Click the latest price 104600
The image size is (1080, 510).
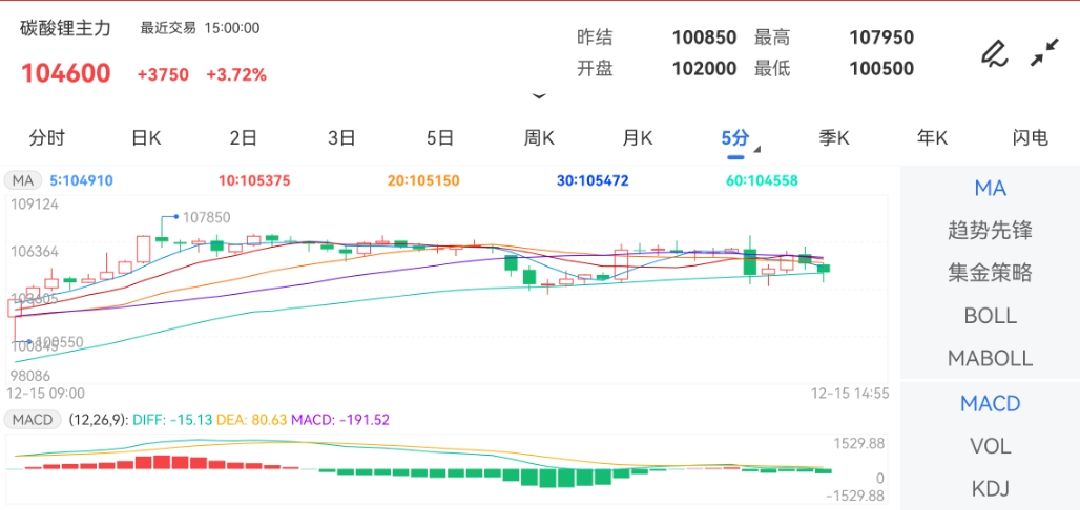65,74
